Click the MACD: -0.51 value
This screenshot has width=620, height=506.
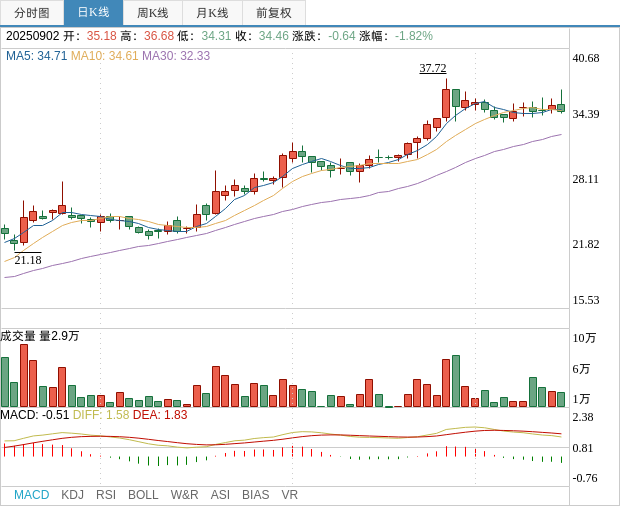[x=34, y=415]
